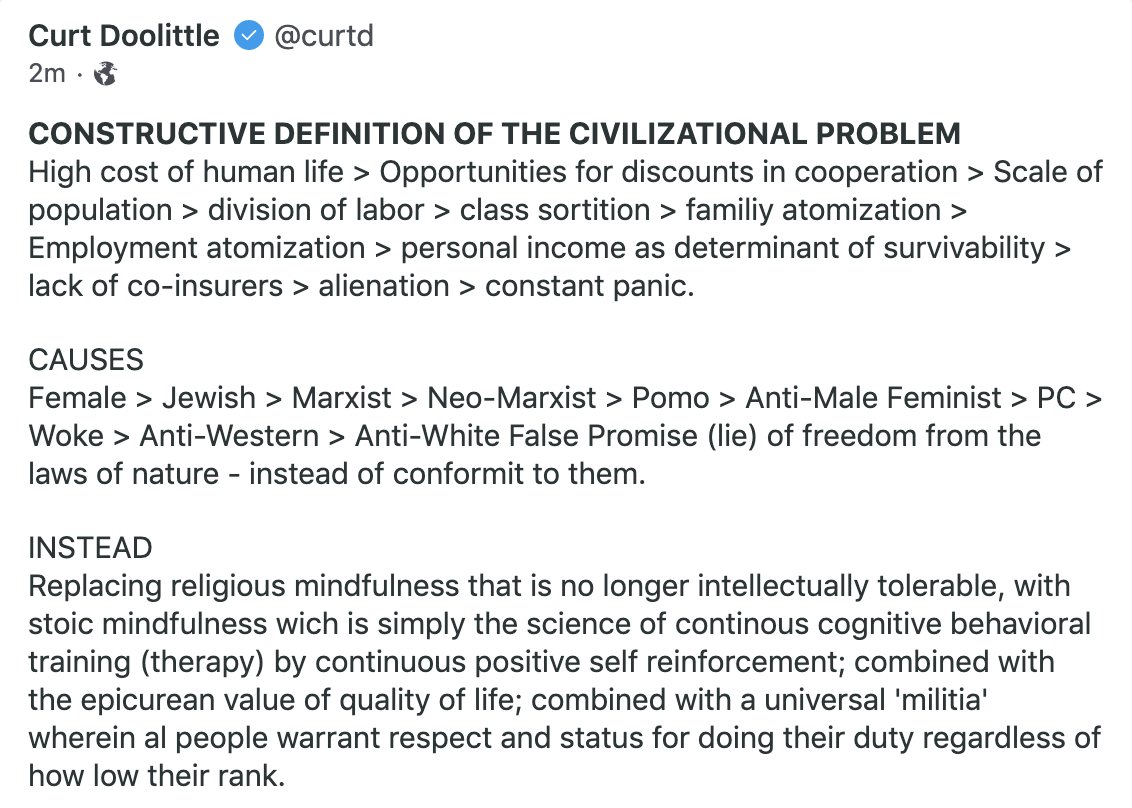
Task: Click the globe public visibility icon
Action: [x=105, y=73]
